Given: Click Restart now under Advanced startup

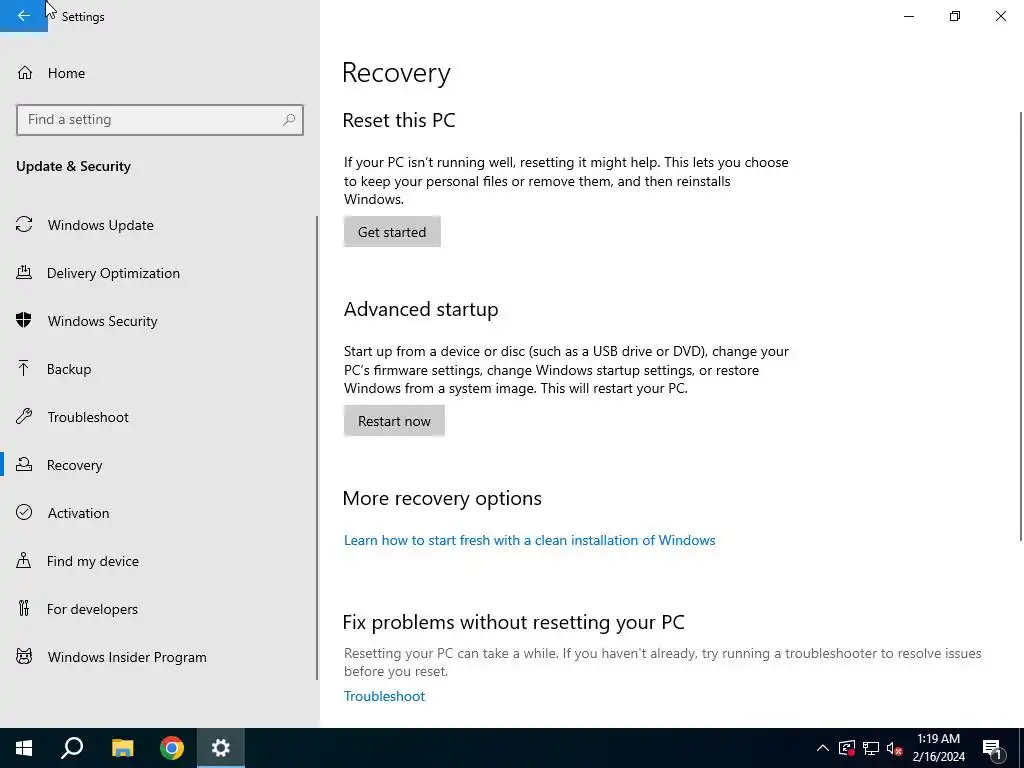Looking at the screenshot, I should click(394, 421).
